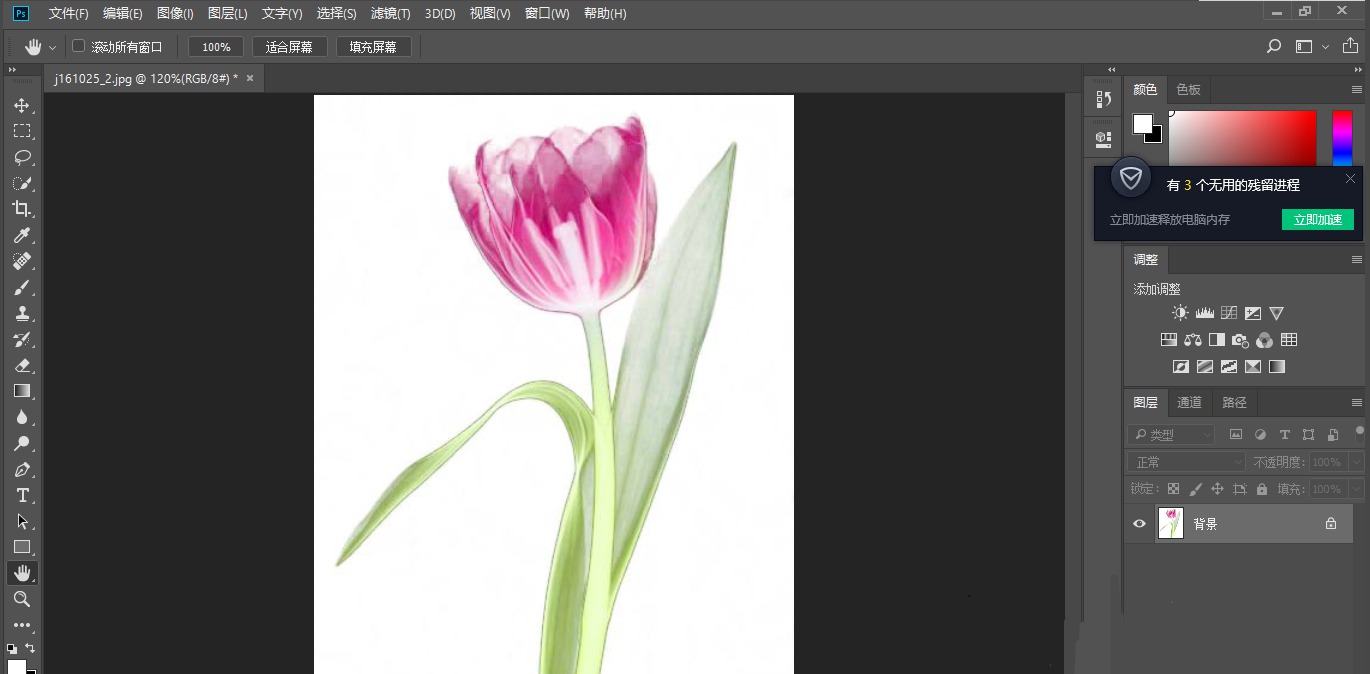Select the Move tool

pos(22,105)
